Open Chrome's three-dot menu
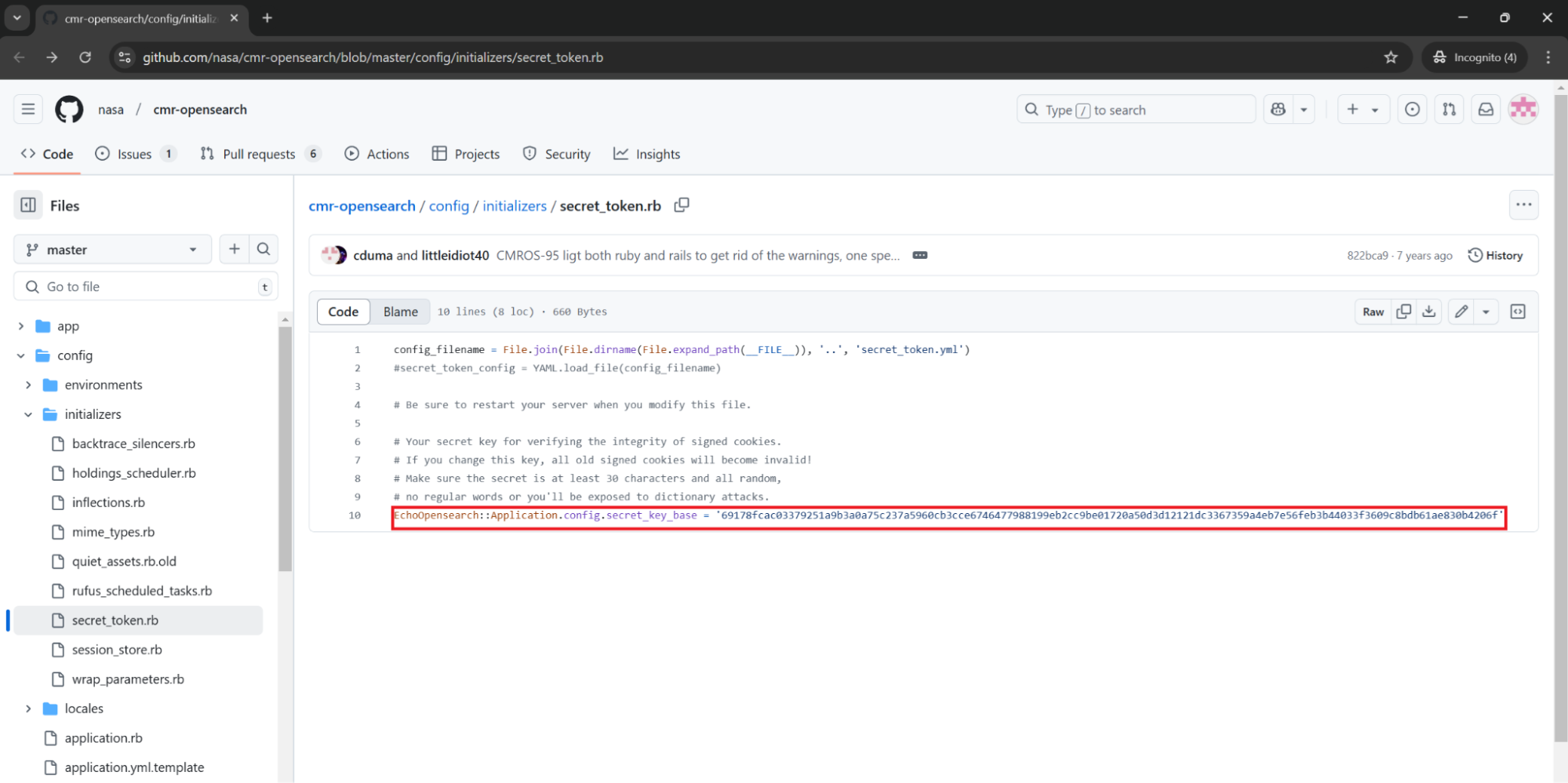The height and width of the screenshot is (783, 1568). click(x=1548, y=57)
